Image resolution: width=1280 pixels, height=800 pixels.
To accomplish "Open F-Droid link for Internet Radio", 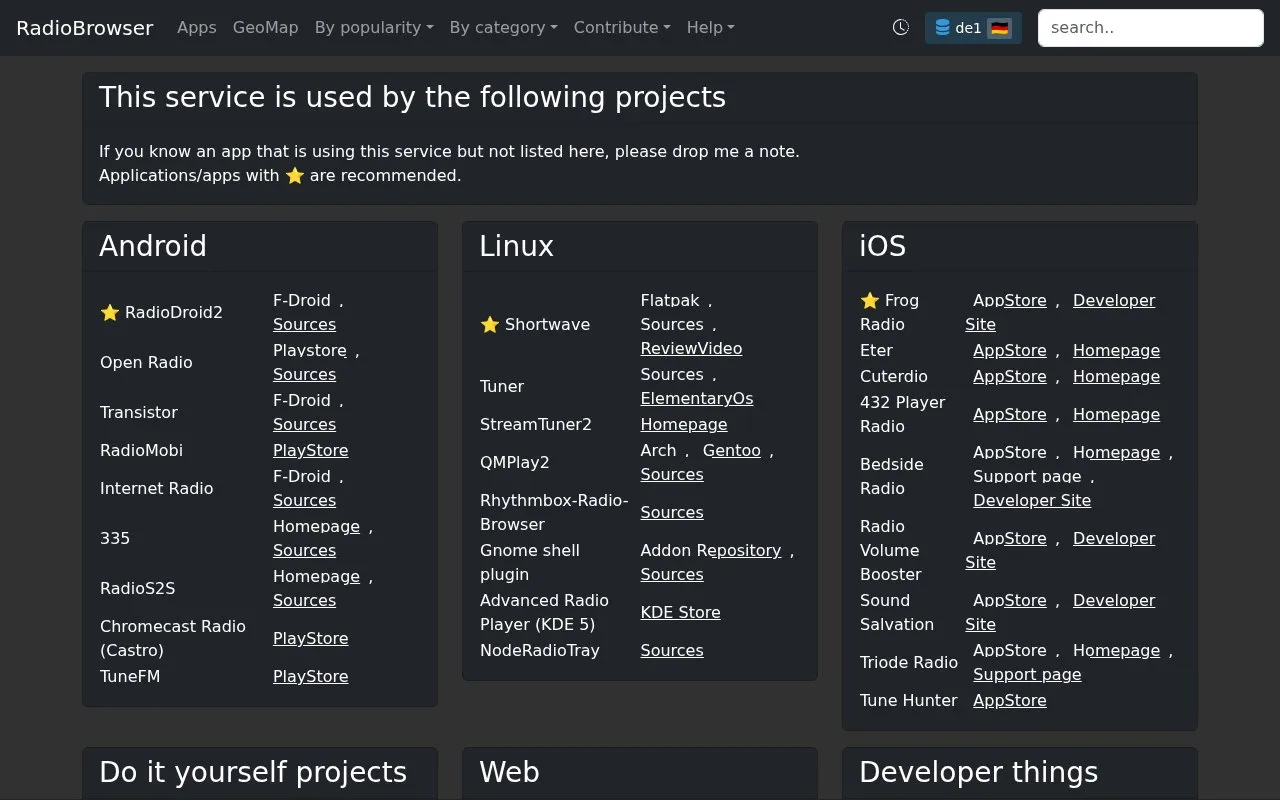I will pos(302,477).
